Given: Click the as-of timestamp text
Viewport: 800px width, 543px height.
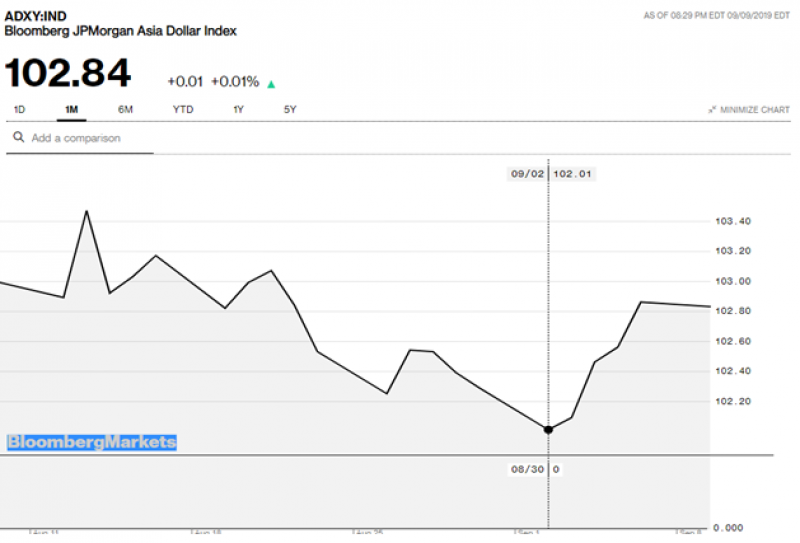Looking at the screenshot, I should (x=716, y=15).
